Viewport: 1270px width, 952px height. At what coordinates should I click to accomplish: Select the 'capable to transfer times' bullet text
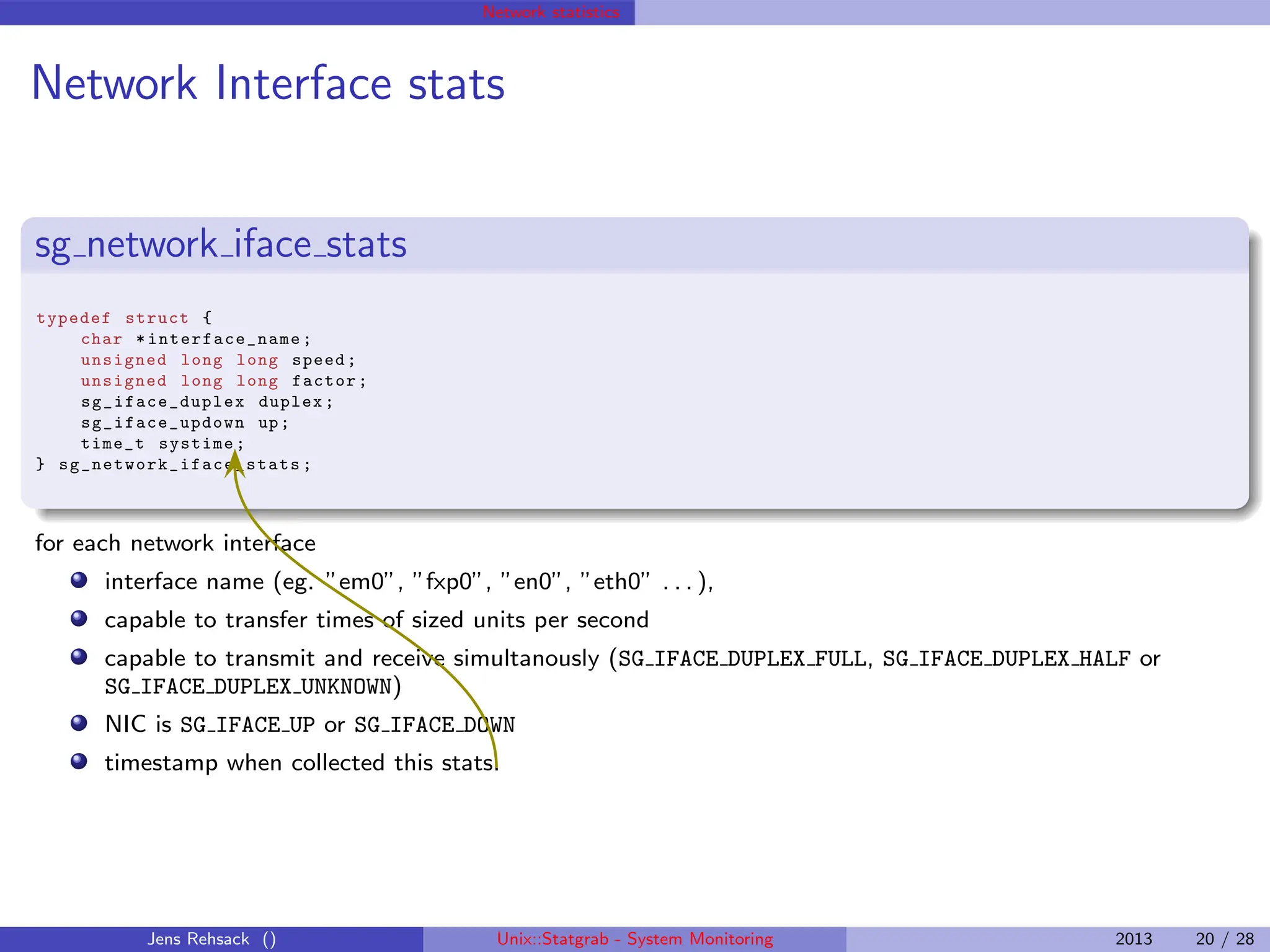point(377,620)
